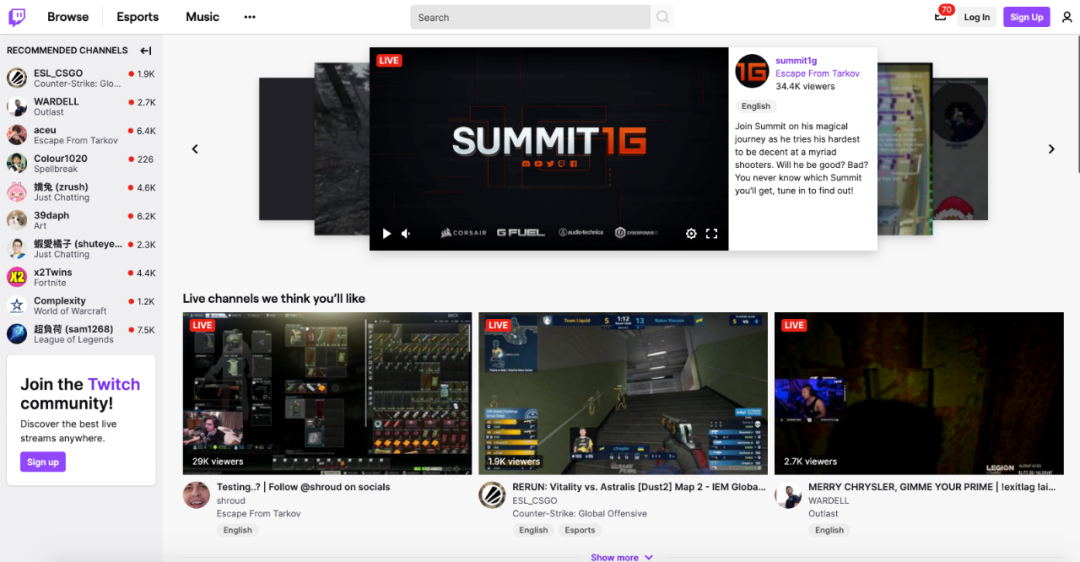Go to previous carousel stream
Image resolution: width=1080 pixels, height=562 pixels.
coord(195,149)
